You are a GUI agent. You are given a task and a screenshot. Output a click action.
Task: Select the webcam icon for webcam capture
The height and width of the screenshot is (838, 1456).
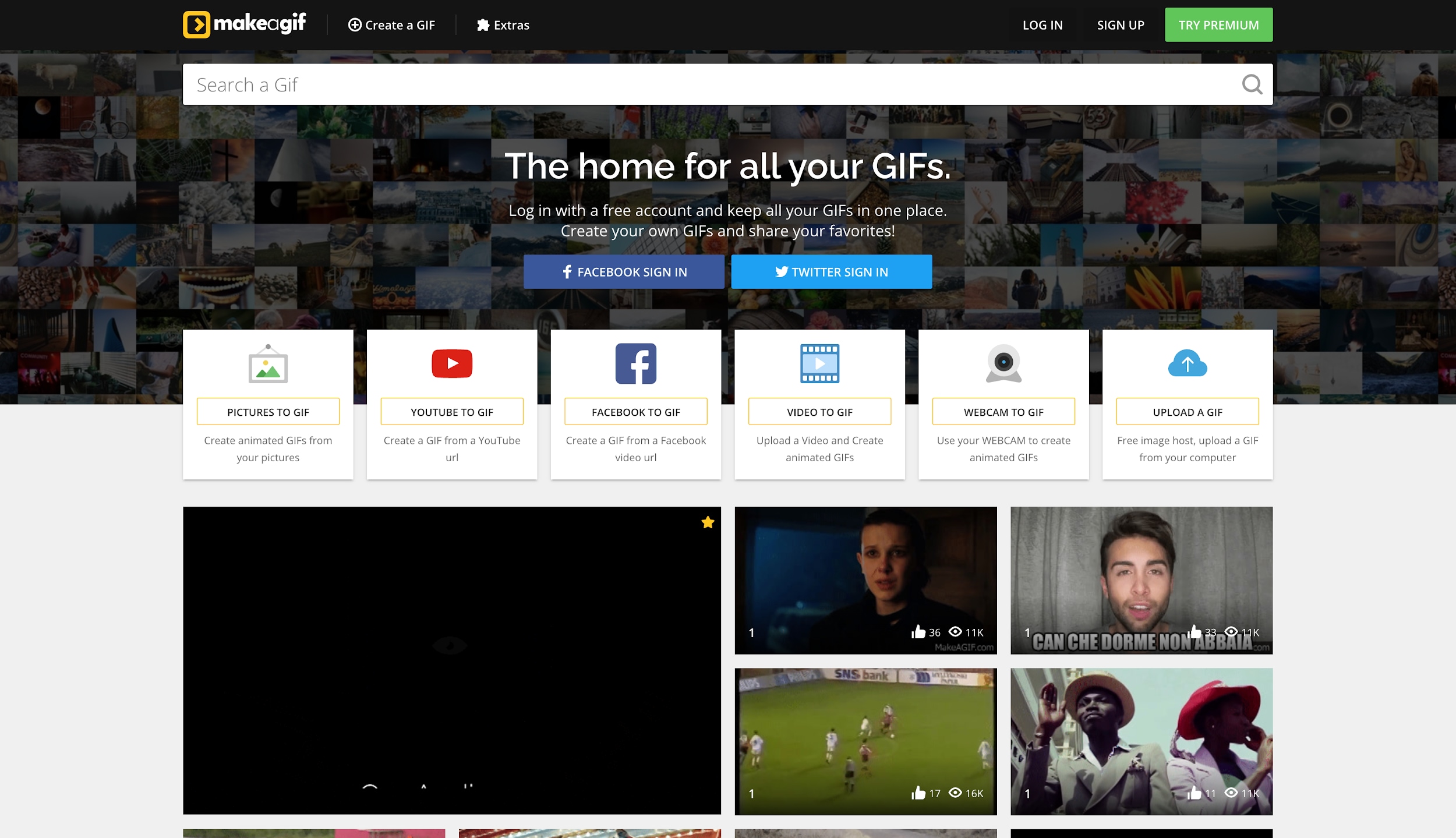coord(1003,363)
